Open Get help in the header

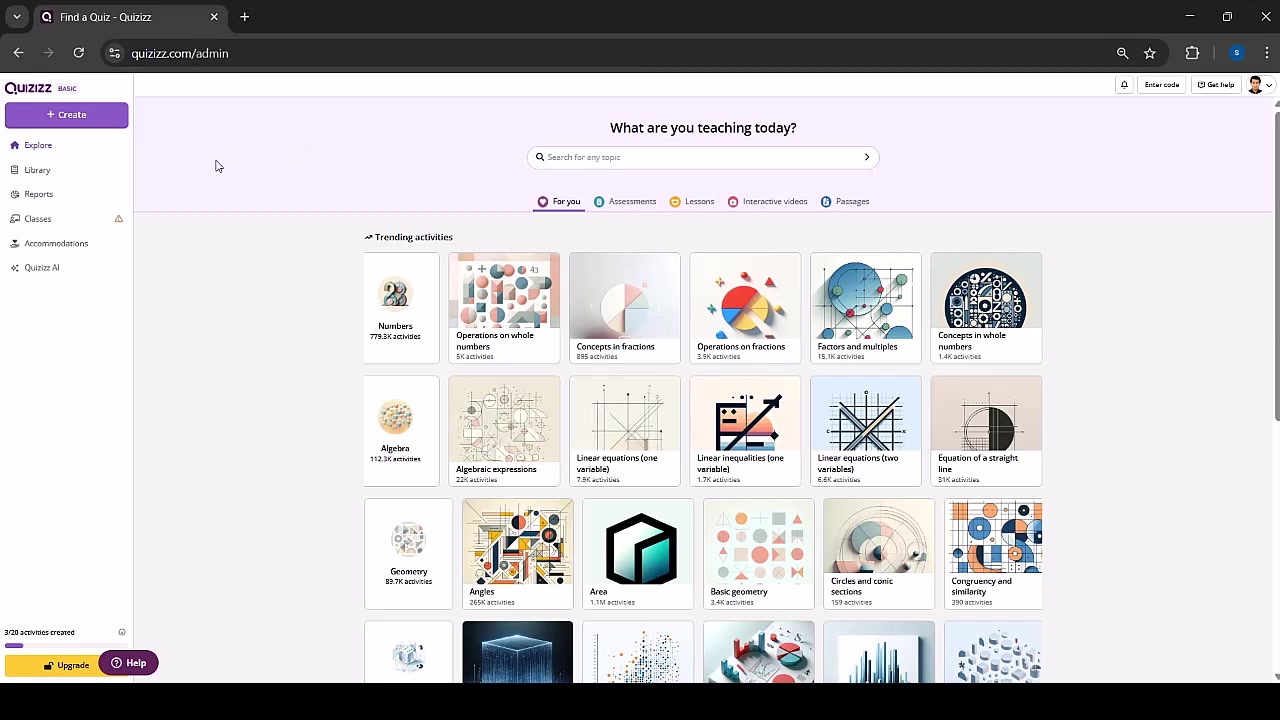click(1216, 85)
